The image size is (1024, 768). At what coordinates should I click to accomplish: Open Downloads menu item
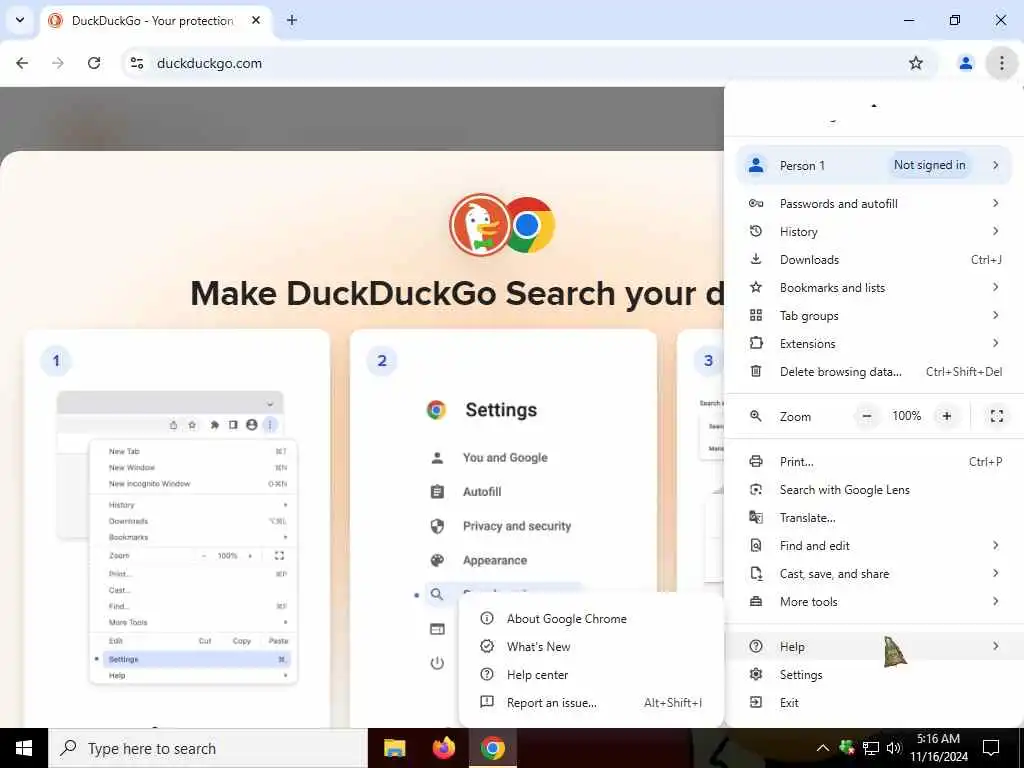874,260
